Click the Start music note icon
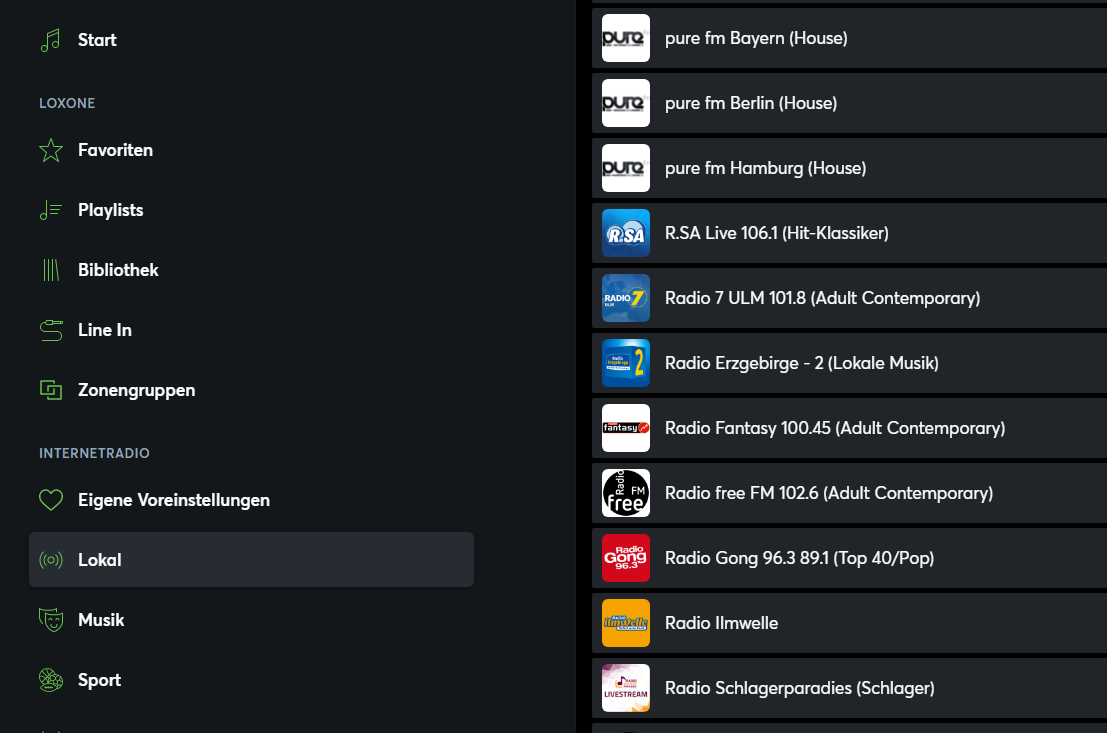 click(51, 40)
